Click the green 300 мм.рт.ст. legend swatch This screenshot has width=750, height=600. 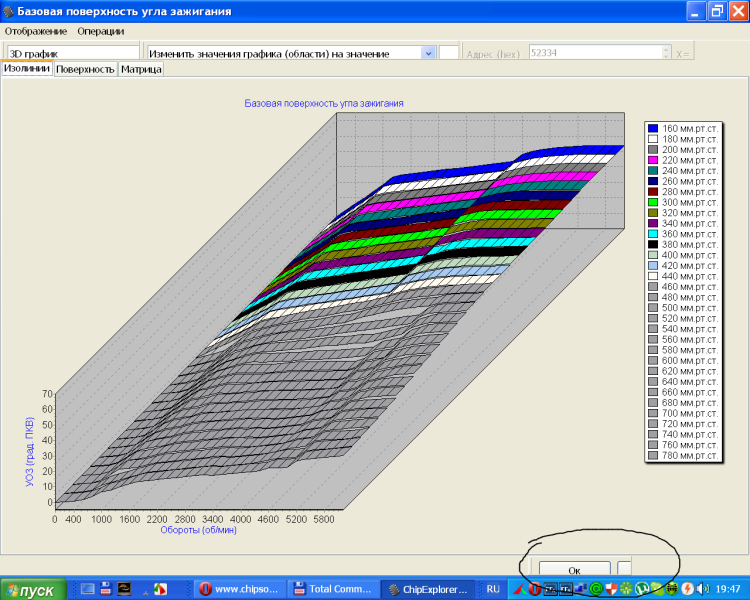coord(653,202)
